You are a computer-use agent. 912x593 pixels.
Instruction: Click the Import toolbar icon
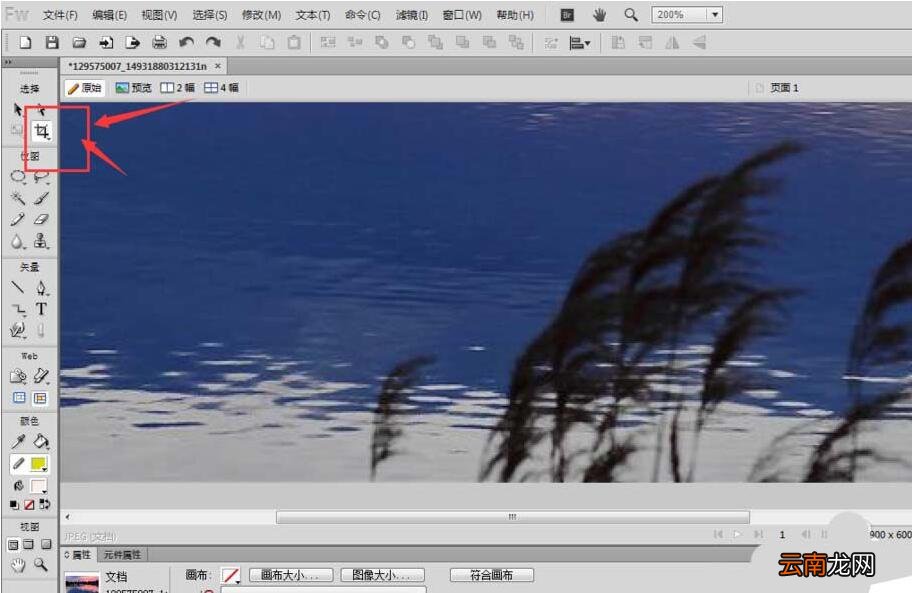click(x=106, y=42)
